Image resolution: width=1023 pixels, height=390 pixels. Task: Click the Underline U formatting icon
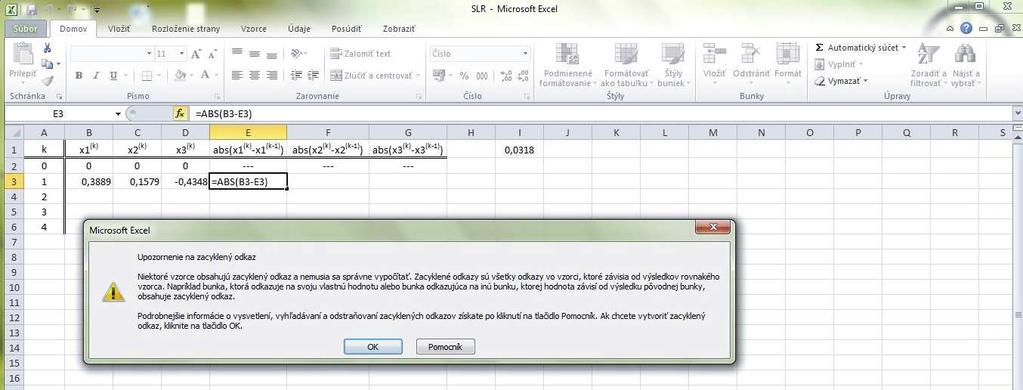coord(114,76)
